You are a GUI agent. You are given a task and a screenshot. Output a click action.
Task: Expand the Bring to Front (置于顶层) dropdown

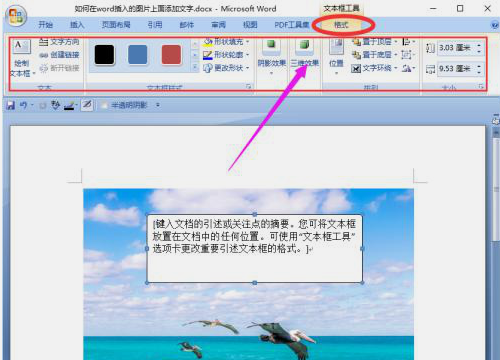point(396,42)
